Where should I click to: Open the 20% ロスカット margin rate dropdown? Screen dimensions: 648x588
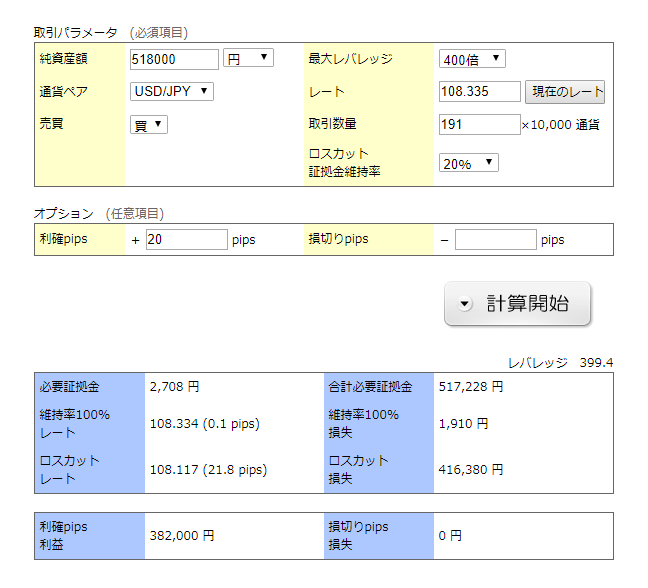pyautogui.click(x=469, y=163)
